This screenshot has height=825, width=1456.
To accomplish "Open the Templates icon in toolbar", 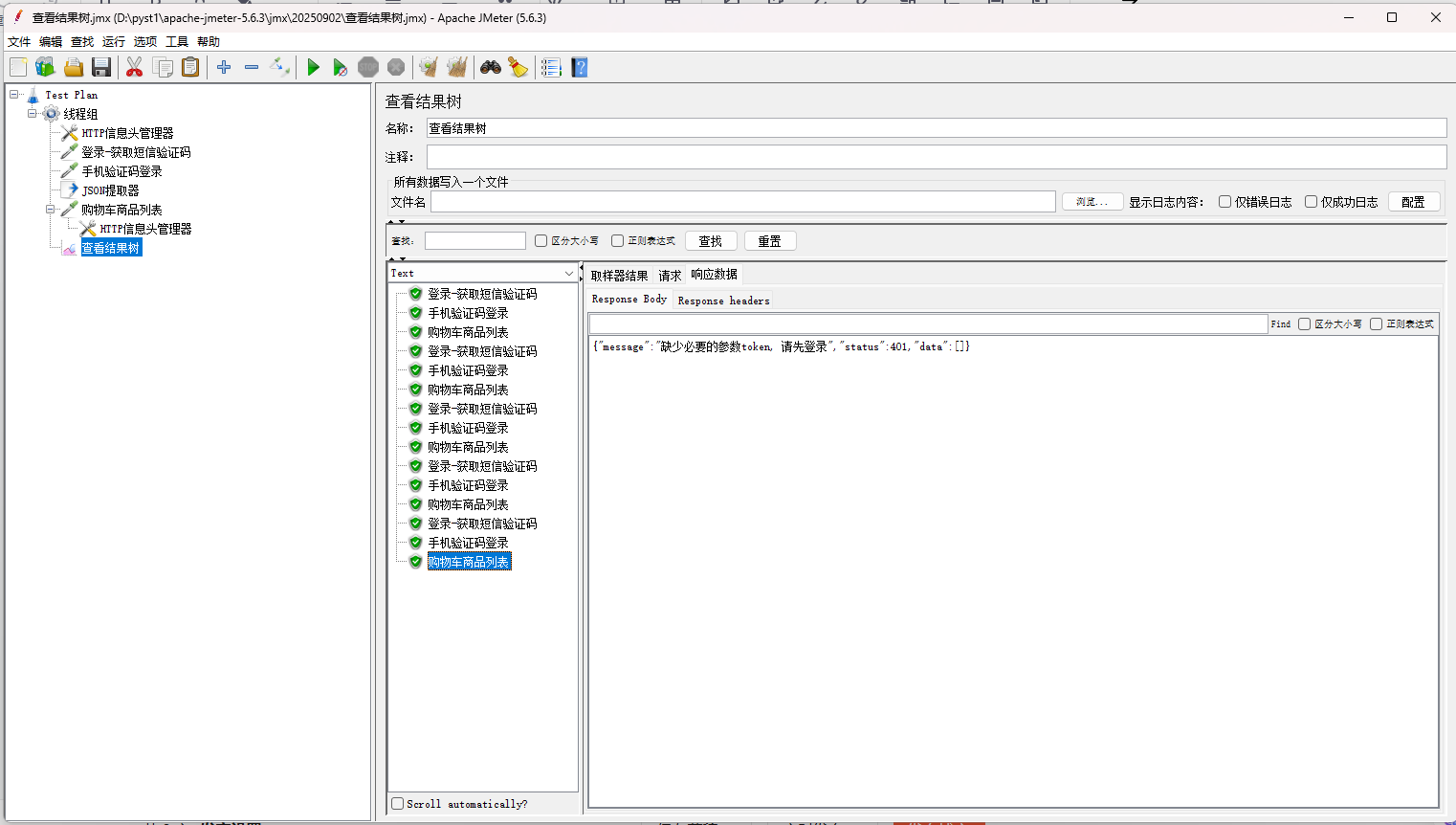I will tap(45, 67).
